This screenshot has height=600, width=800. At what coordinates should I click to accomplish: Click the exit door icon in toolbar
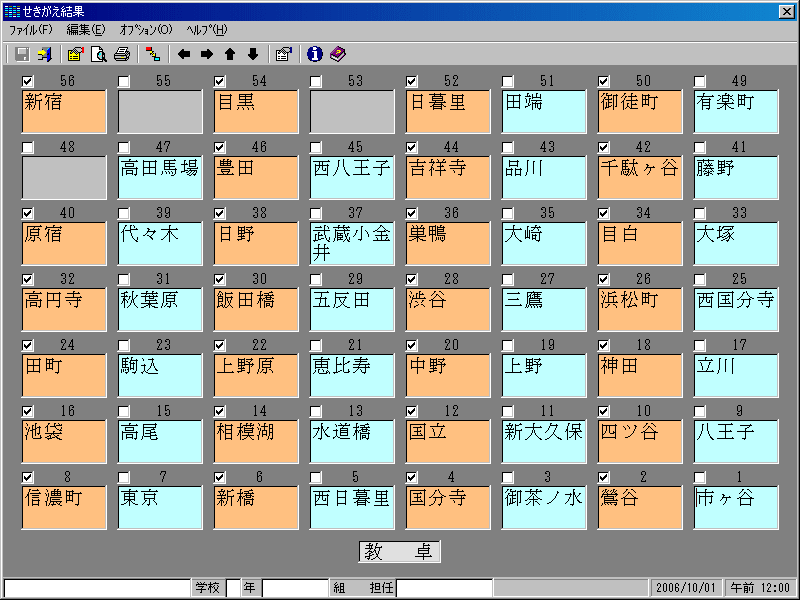point(45,54)
